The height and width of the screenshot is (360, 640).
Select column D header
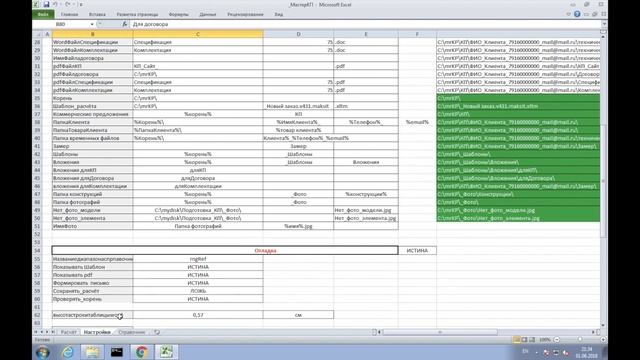pos(298,34)
